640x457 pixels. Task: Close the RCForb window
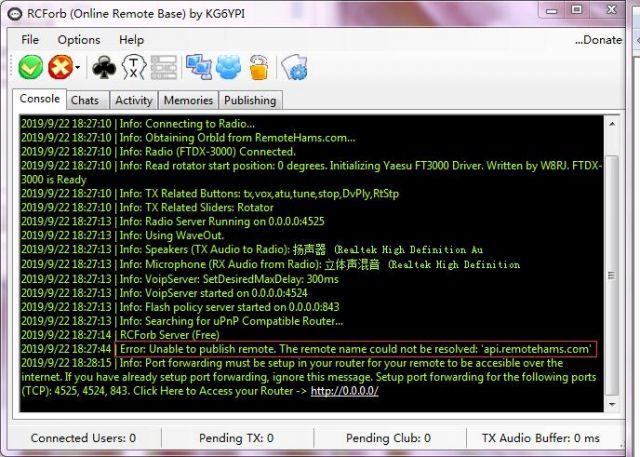[611, 10]
